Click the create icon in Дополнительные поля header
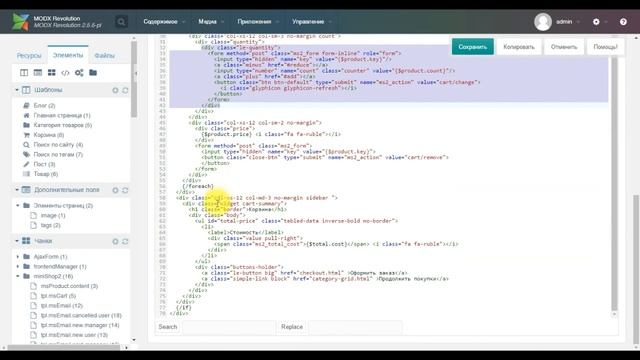 pyautogui.click(x=116, y=190)
